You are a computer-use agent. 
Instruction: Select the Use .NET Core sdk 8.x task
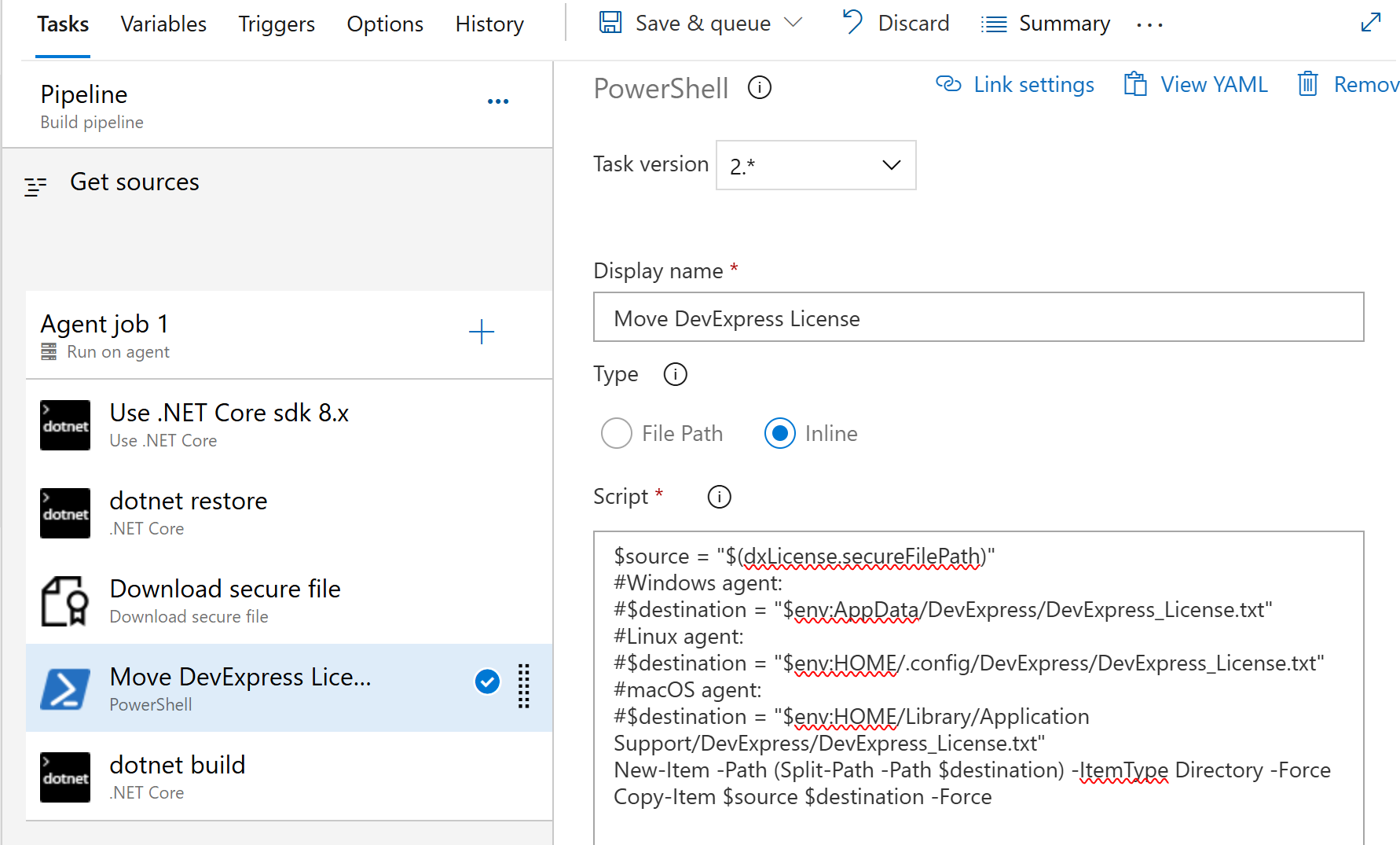(x=289, y=425)
